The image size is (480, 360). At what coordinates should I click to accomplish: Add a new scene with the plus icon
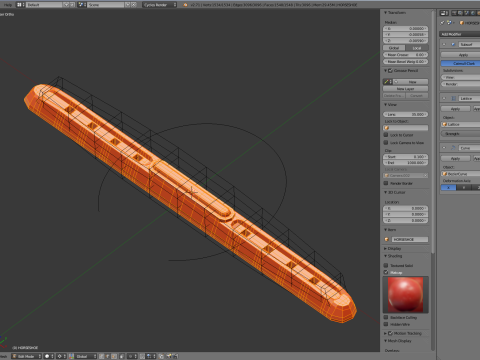click(x=128, y=5)
